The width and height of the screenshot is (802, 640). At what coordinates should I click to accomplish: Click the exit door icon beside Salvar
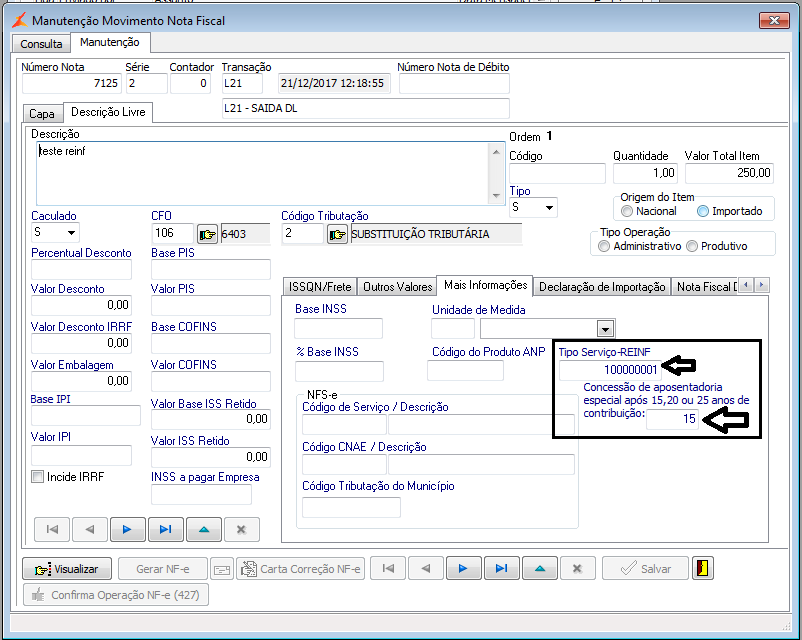pyautogui.click(x=705, y=568)
